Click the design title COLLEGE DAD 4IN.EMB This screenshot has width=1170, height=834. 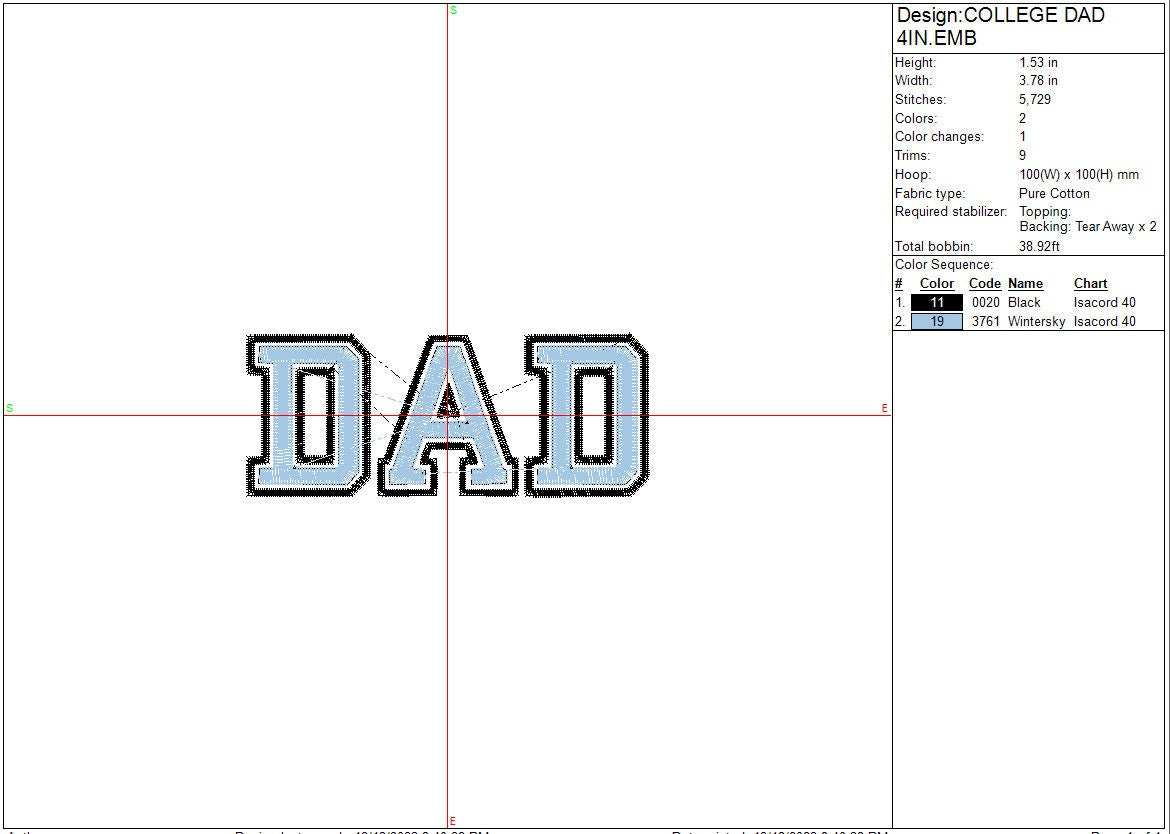coord(1000,27)
